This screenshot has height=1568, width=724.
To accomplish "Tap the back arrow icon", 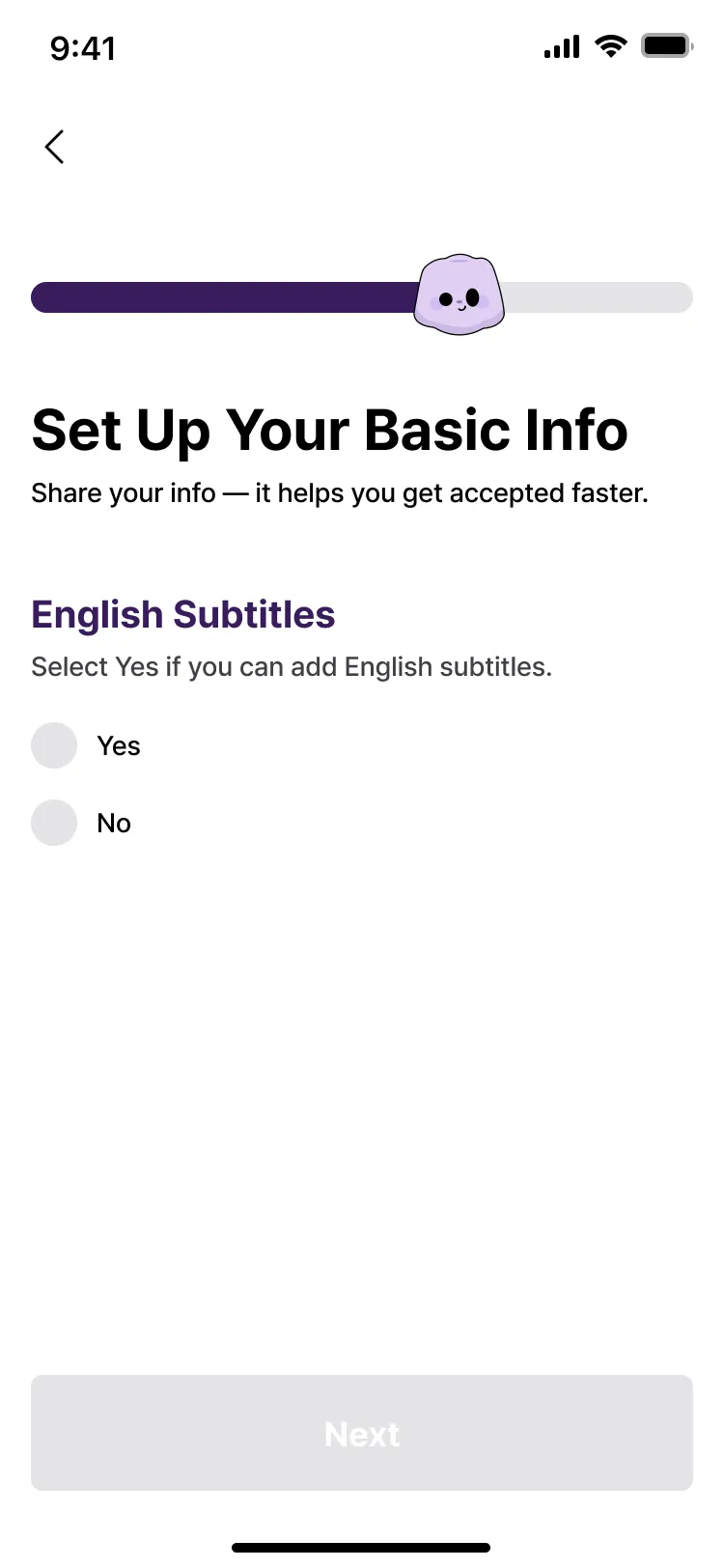I will [55, 147].
